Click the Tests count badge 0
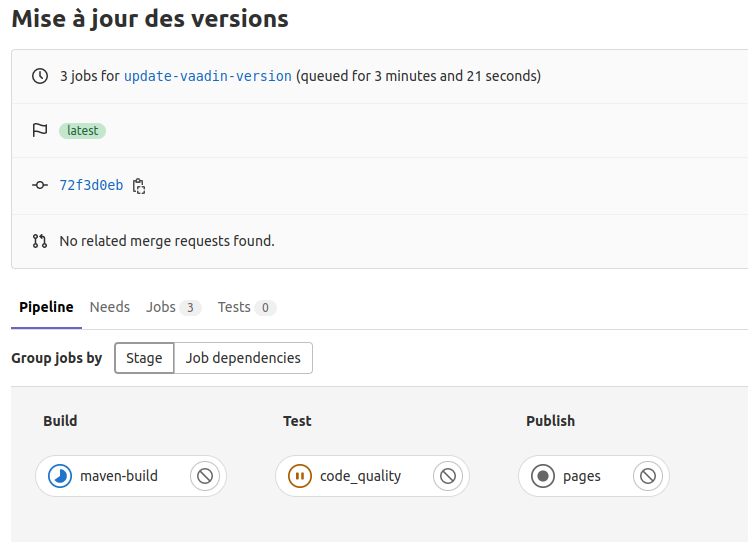748x542 pixels. click(x=265, y=308)
